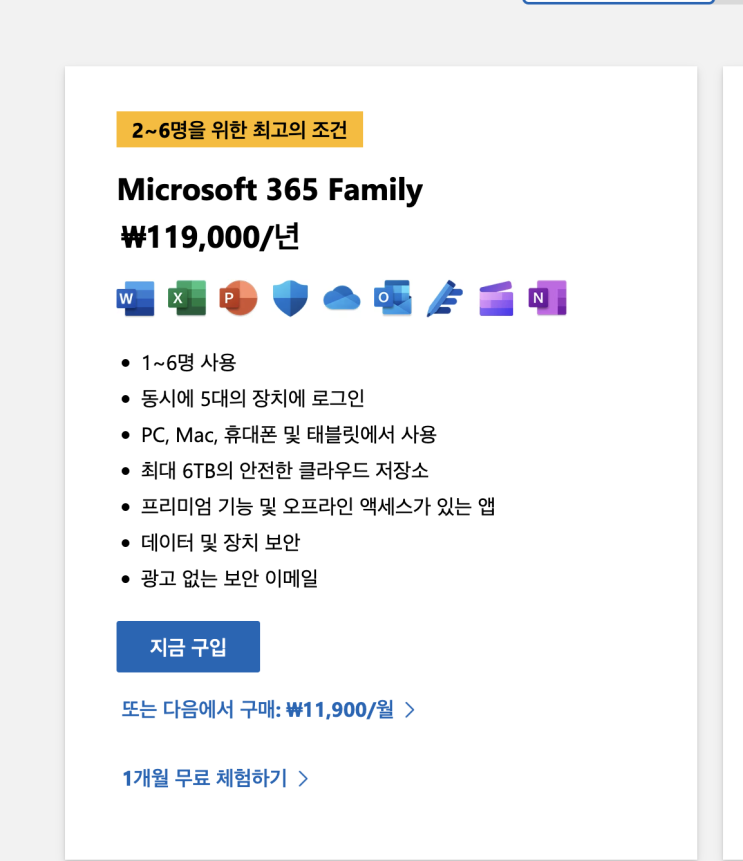Click the chevron after ₩11,900/월
Image resolution: width=743 pixels, height=861 pixels.
click(410, 710)
